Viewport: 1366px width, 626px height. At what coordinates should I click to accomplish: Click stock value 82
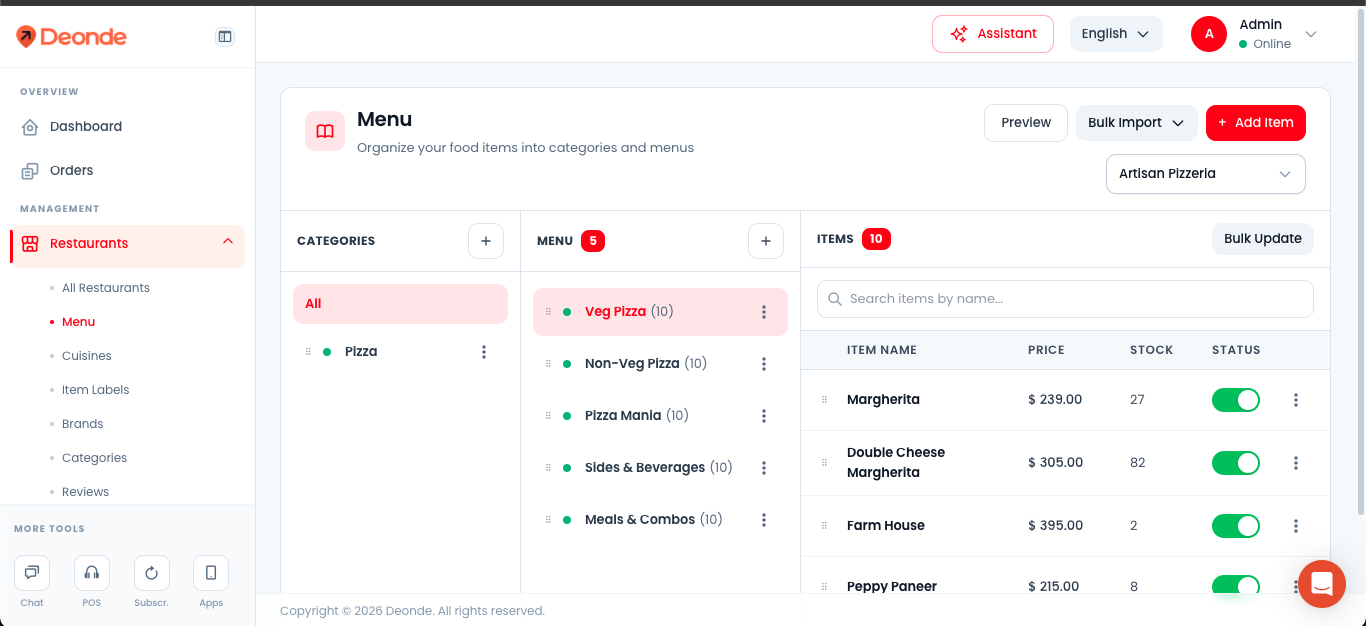[1138, 463]
